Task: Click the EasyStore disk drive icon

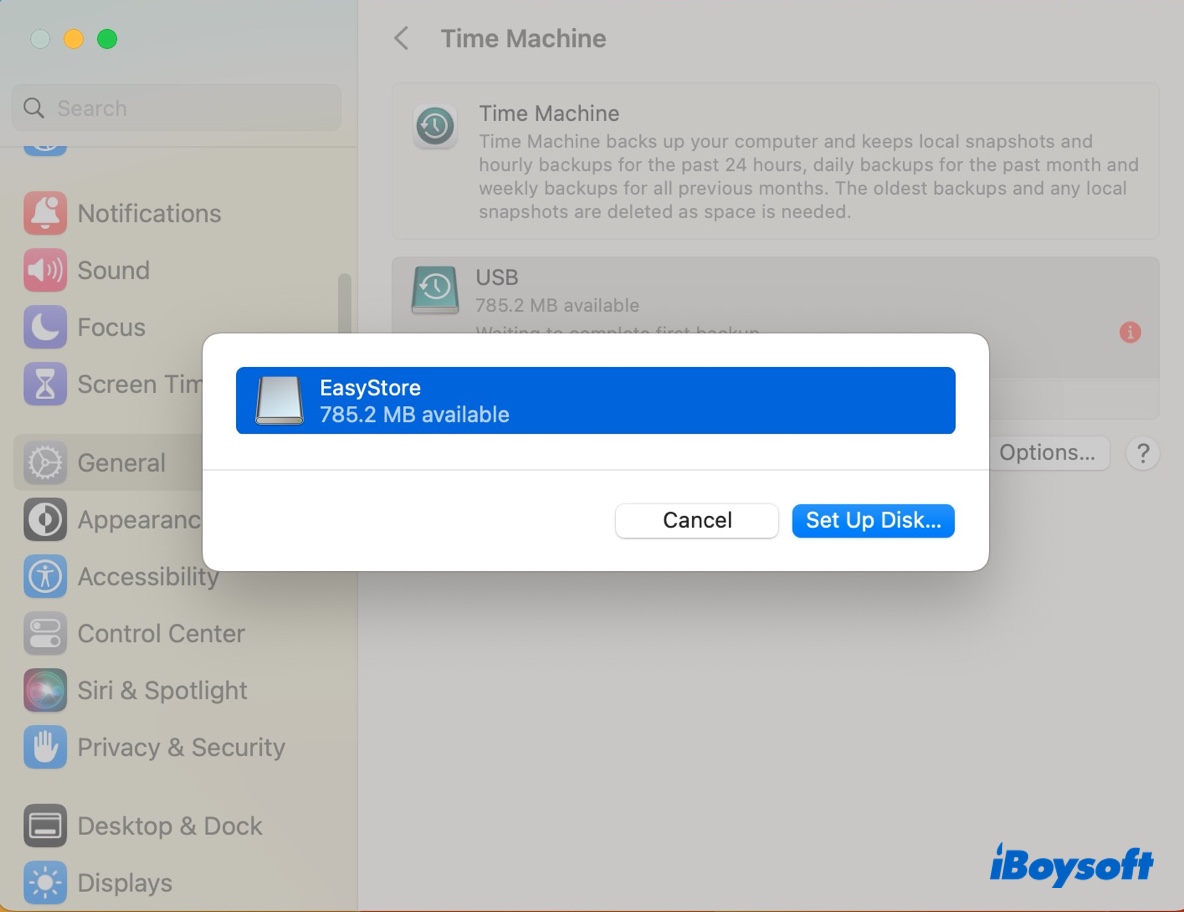Action: pos(278,400)
